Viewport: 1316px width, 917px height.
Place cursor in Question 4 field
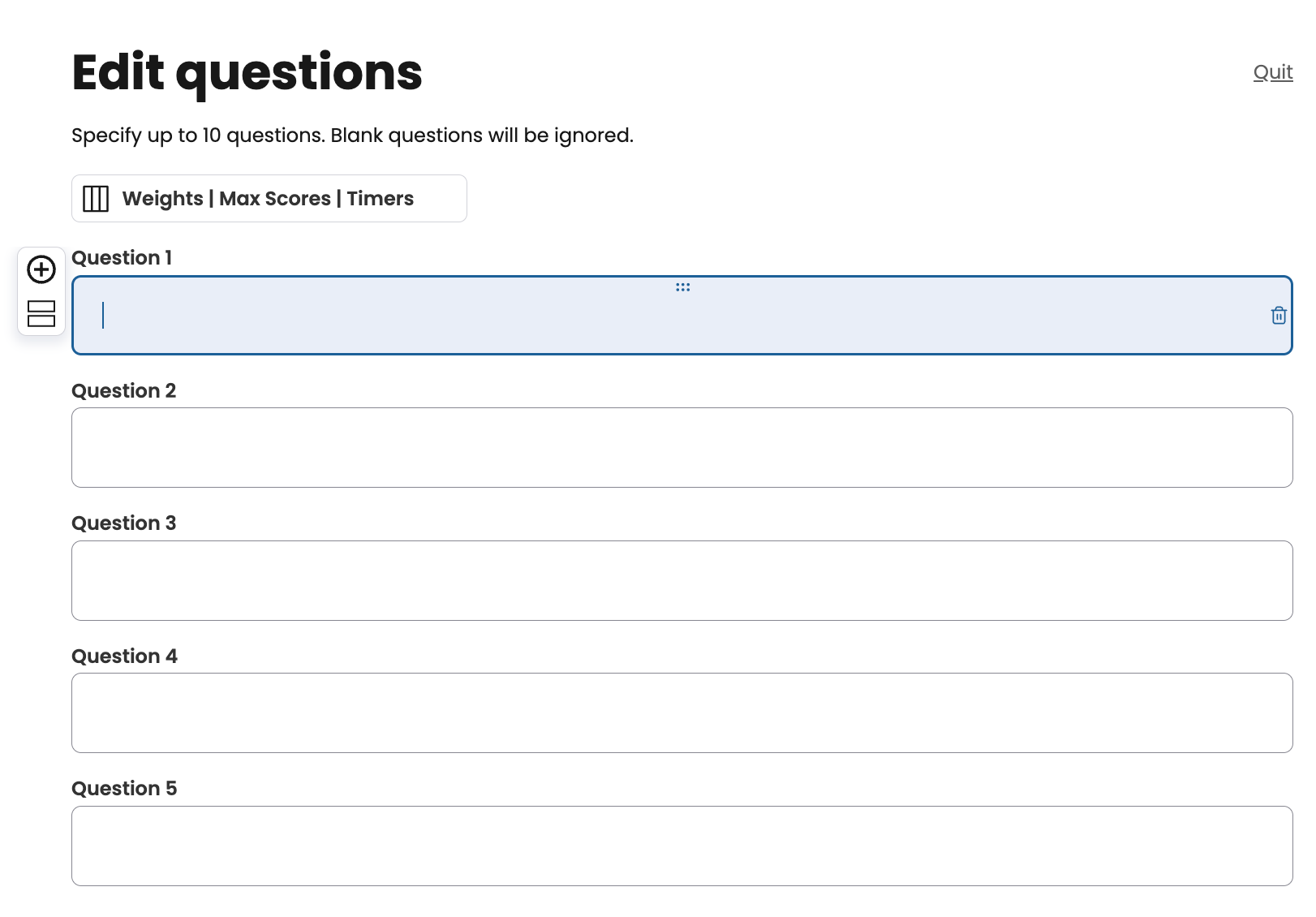click(x=682, y=713)
